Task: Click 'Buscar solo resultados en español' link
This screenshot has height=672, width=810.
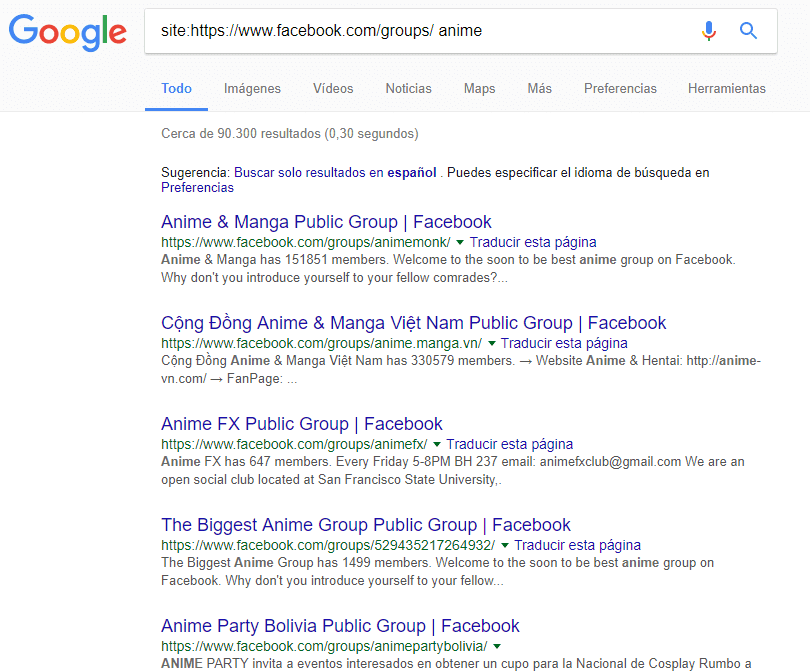Action: coord(335,172)
